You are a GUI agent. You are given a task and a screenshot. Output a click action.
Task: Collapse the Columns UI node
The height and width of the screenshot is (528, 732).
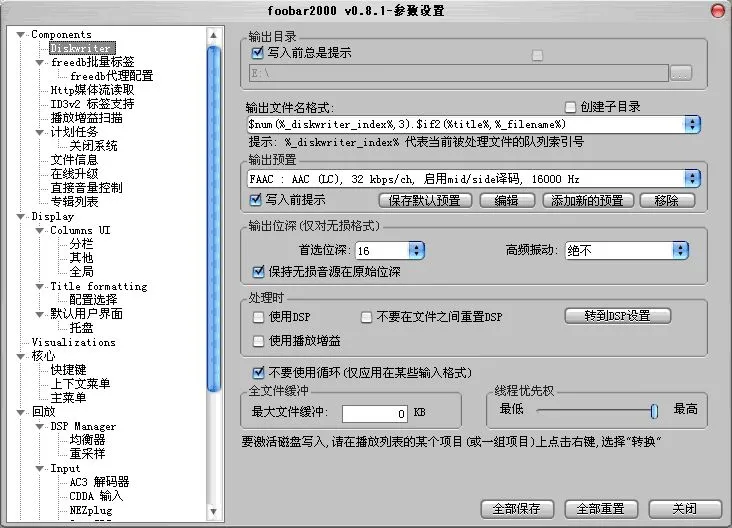(x=40, y=231)
